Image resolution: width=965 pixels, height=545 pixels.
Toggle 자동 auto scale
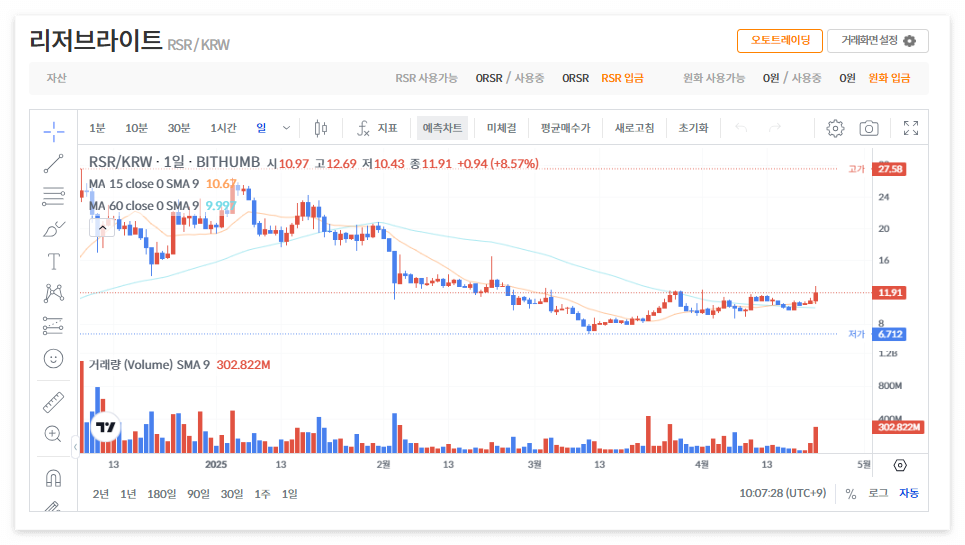pyautogui.click(x=909, y=493)
